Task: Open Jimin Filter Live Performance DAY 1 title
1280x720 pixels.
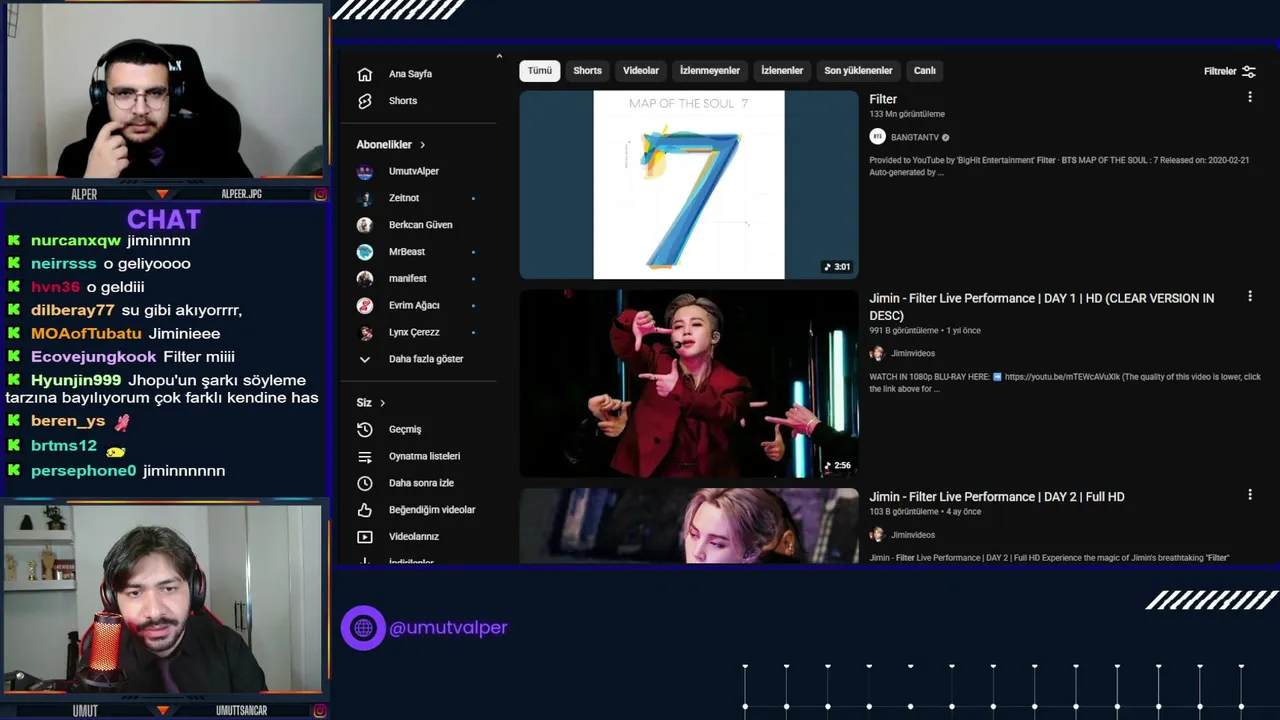Action: 1042,307
